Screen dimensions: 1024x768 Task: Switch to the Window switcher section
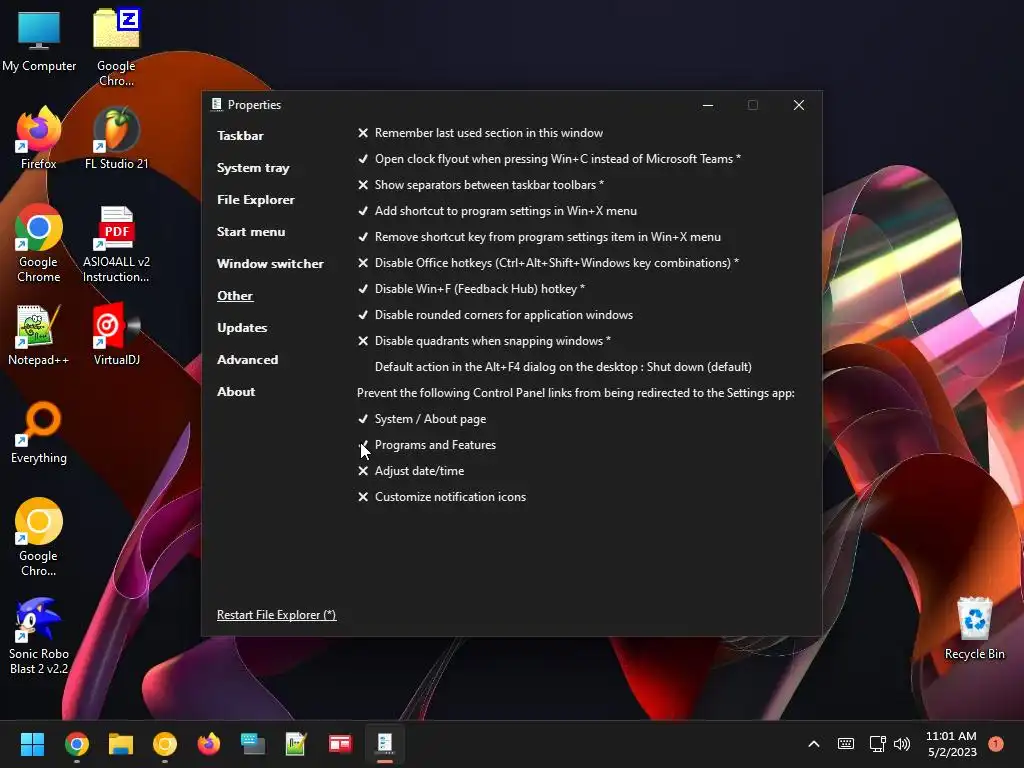[270, 264]
